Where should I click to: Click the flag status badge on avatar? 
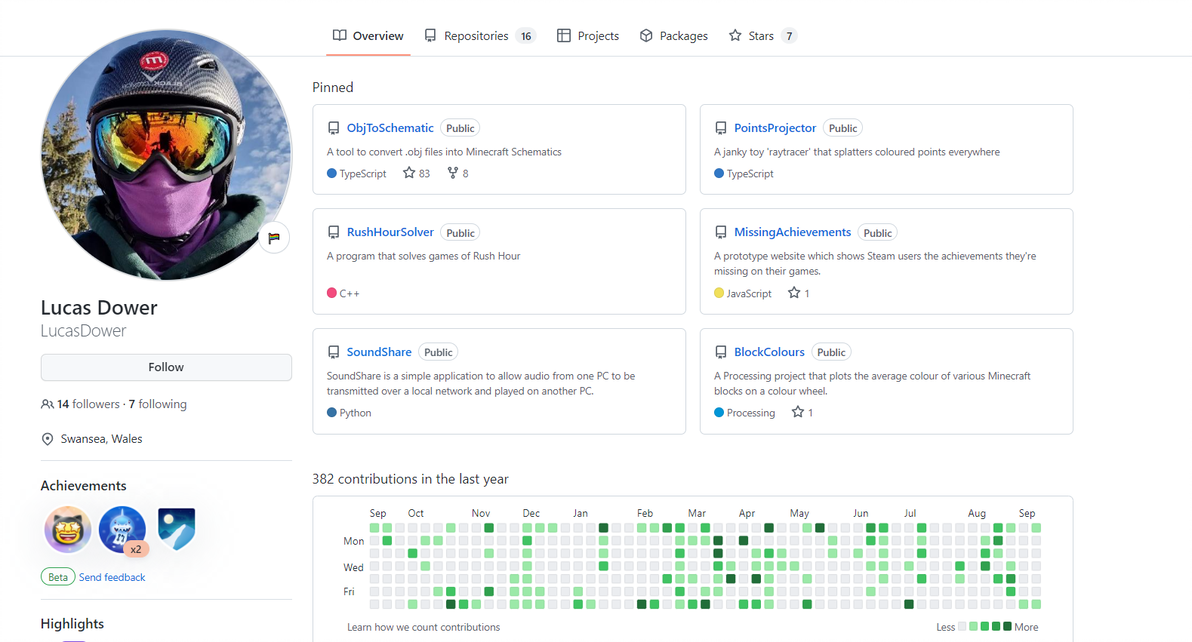[x=273, y=238]
